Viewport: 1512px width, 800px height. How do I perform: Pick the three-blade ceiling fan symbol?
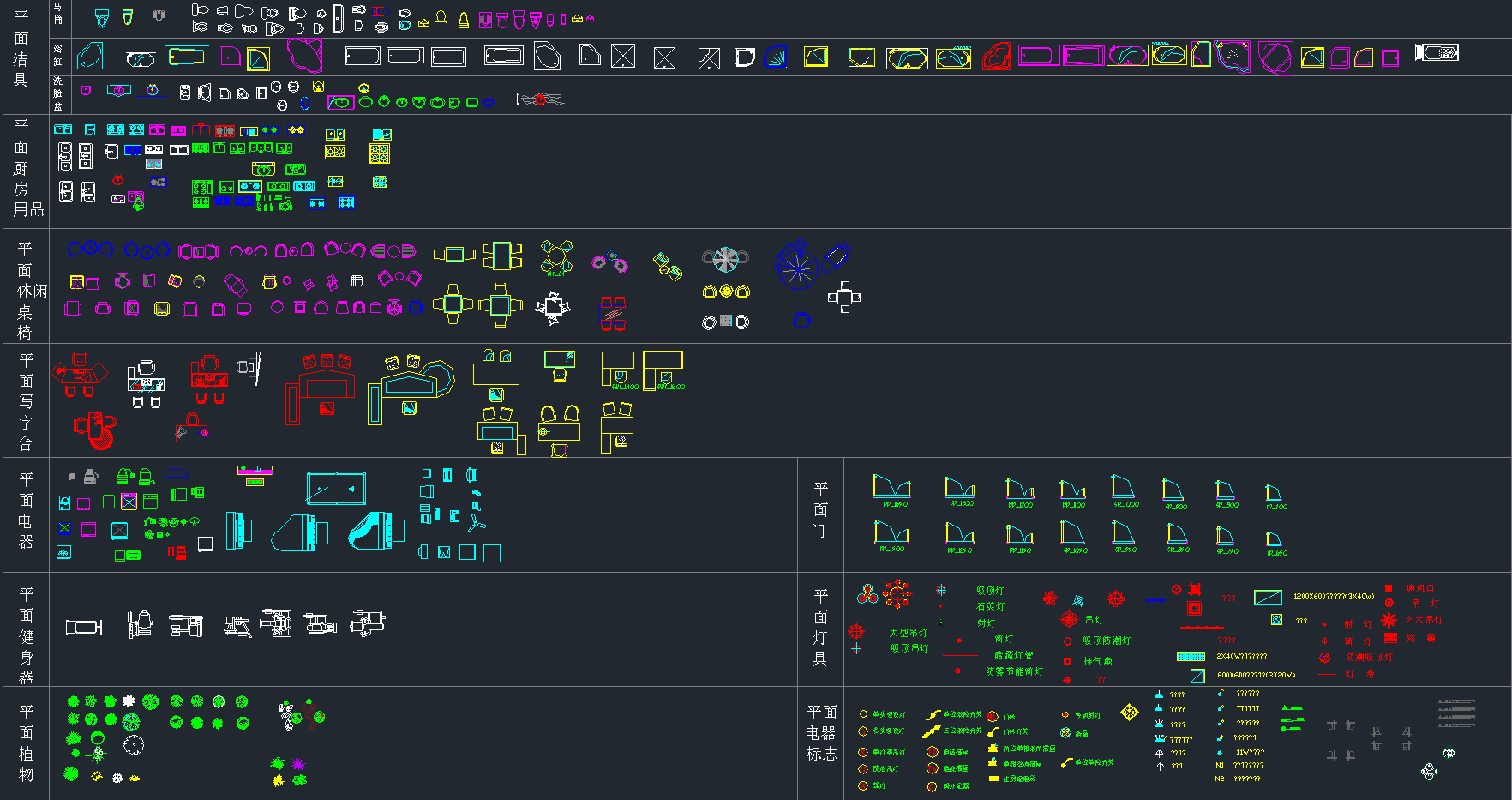[x=477, y=522]
